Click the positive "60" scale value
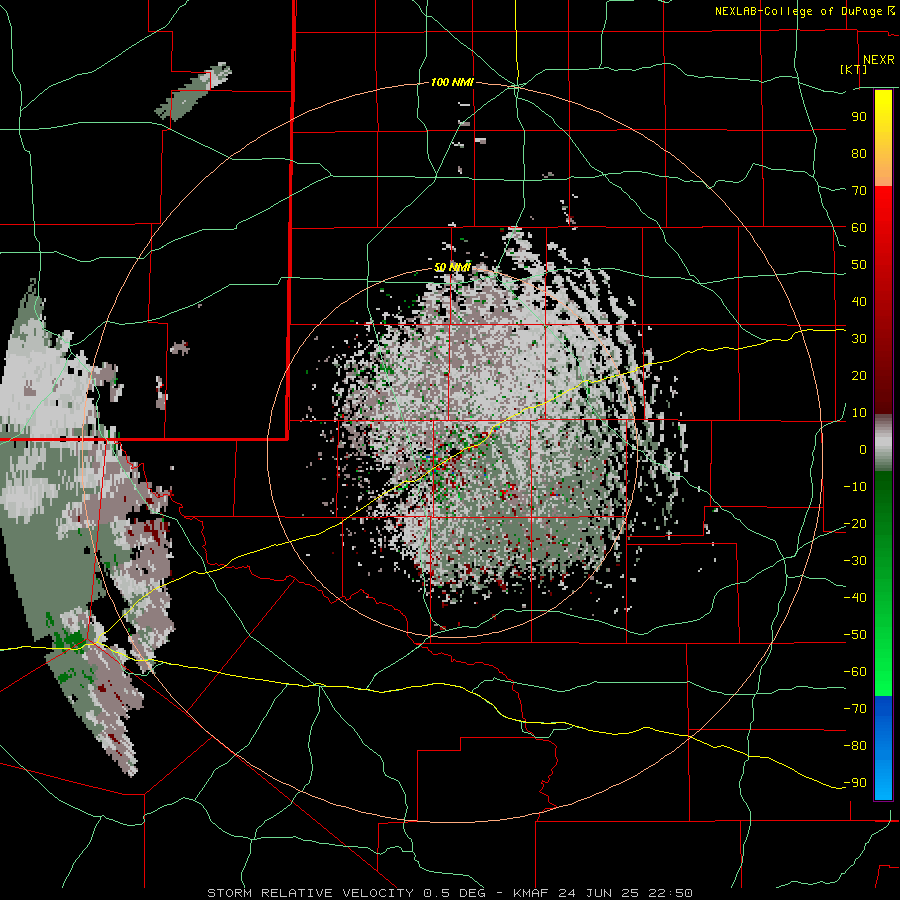 pyautogui.click(x=859, y=227)
